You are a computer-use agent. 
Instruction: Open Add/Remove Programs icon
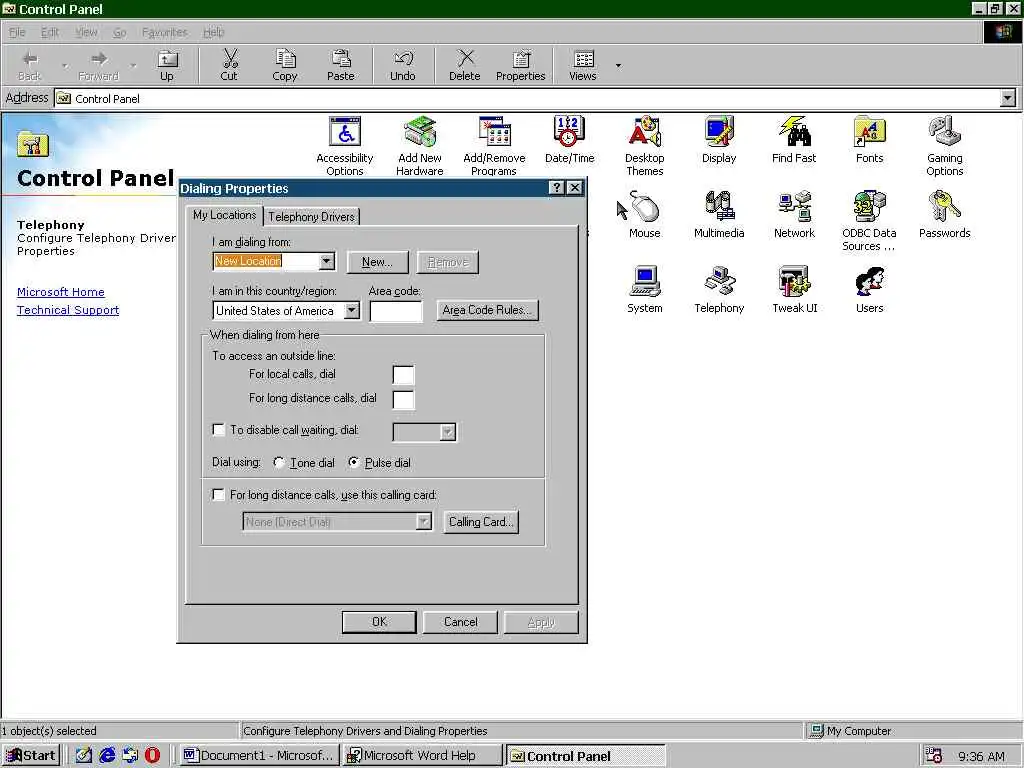[x=494, y=146]
